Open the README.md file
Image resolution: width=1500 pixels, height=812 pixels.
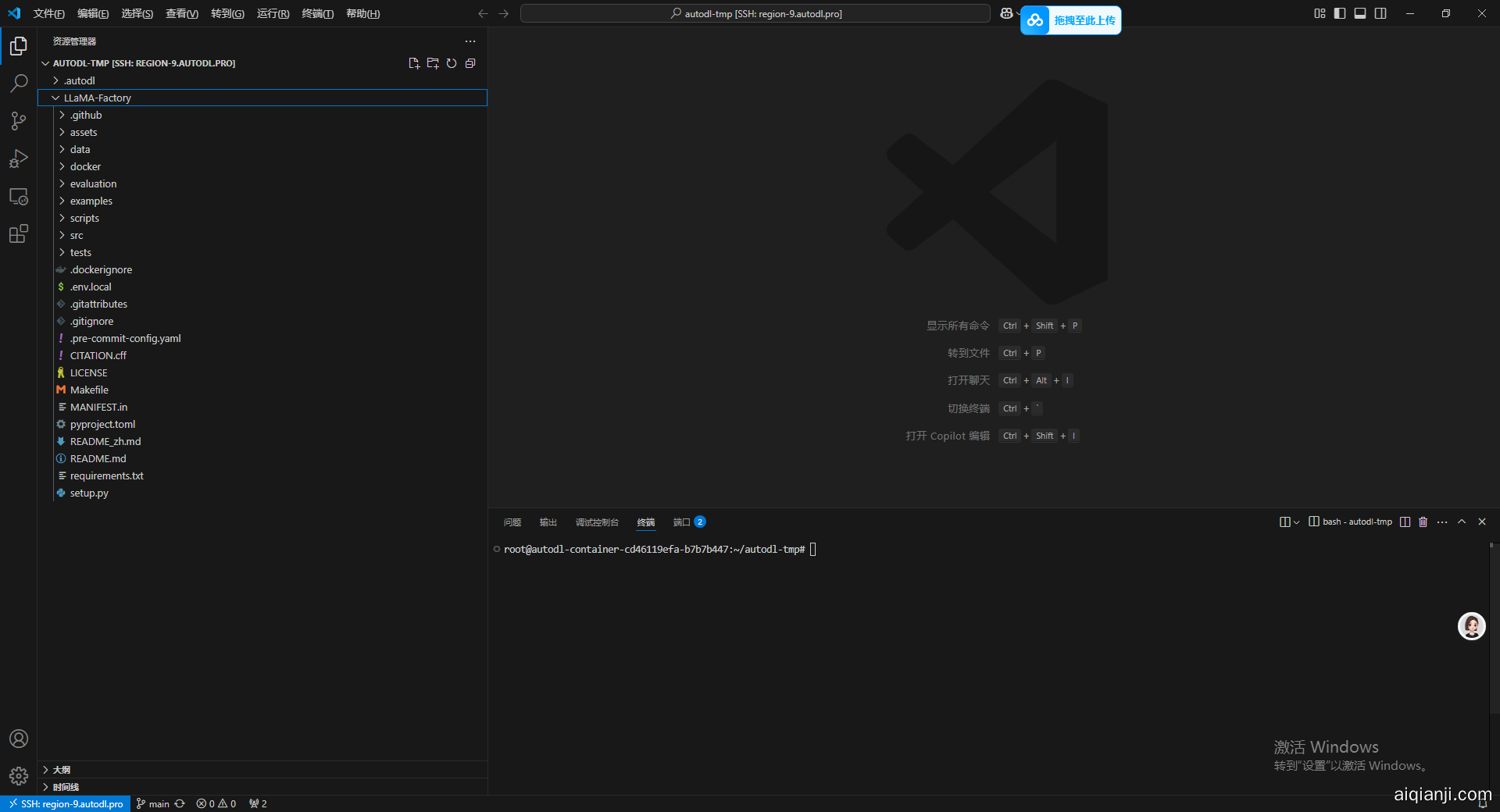(x=98, y=458)
